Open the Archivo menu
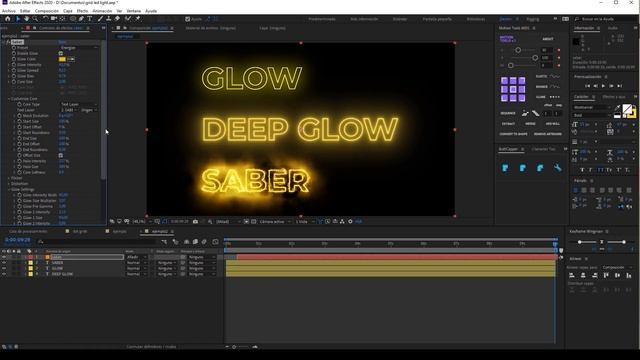The width and height of the screenshot is (640, 360). [x=9, y=11]
